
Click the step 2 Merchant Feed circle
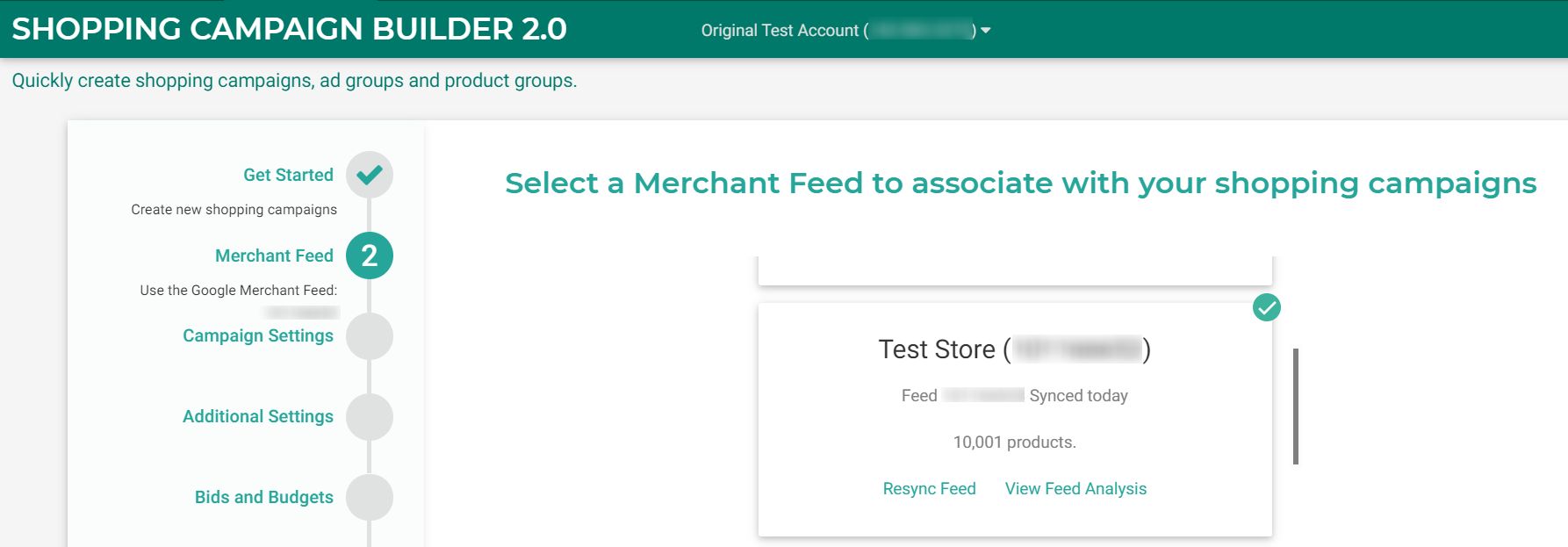(370, 256)
